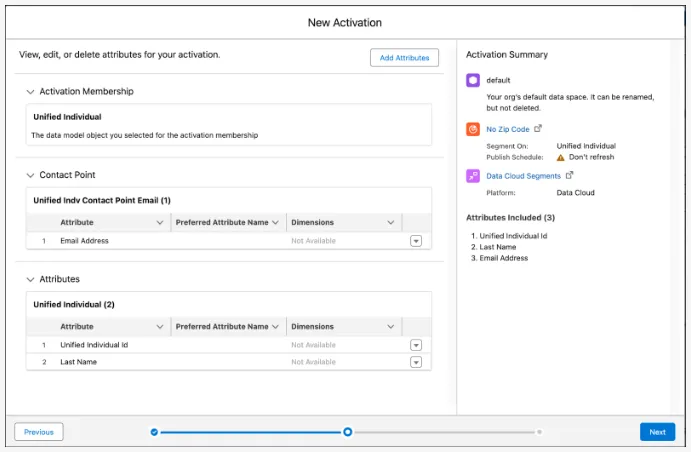Click the Add Attributes button

point(404,58)
